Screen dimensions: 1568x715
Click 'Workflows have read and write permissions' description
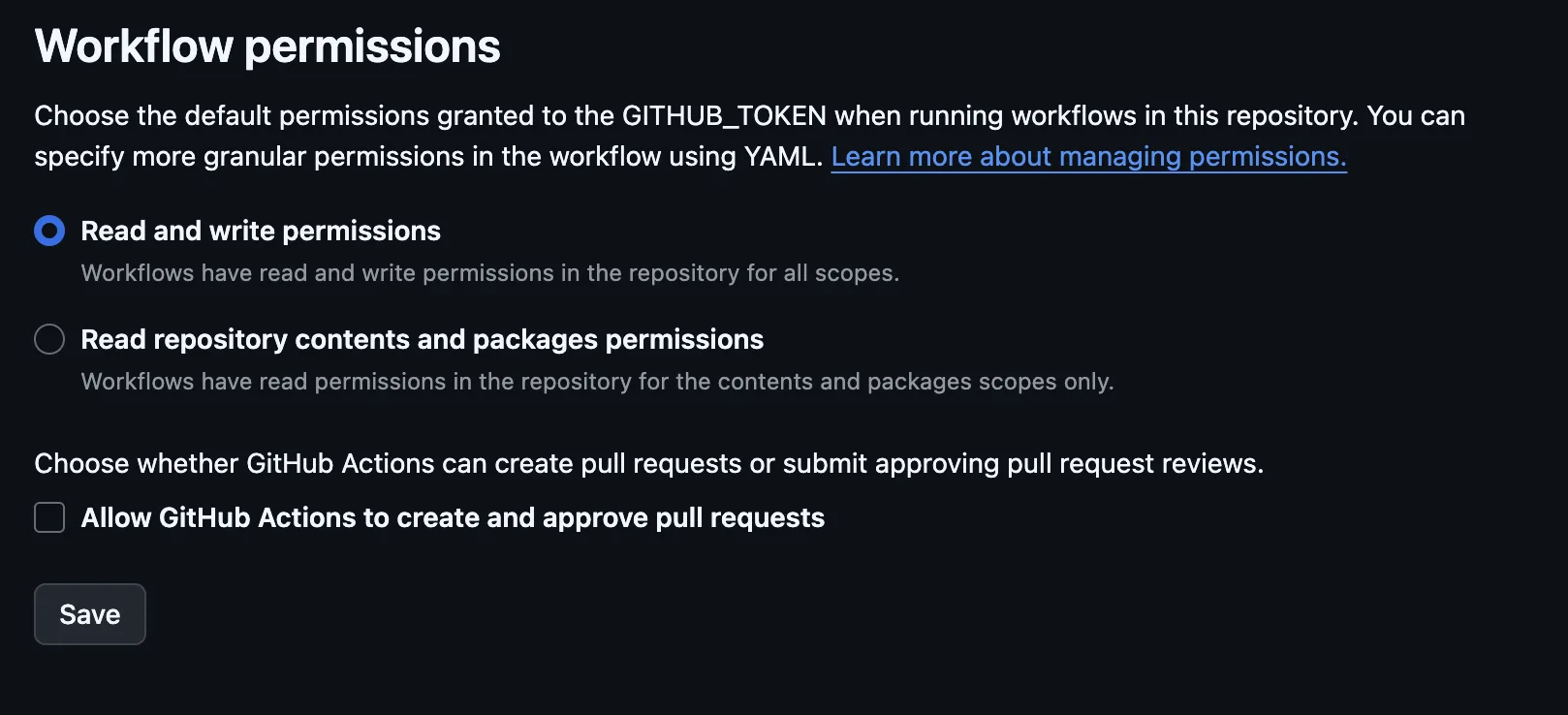coord(320,273)
